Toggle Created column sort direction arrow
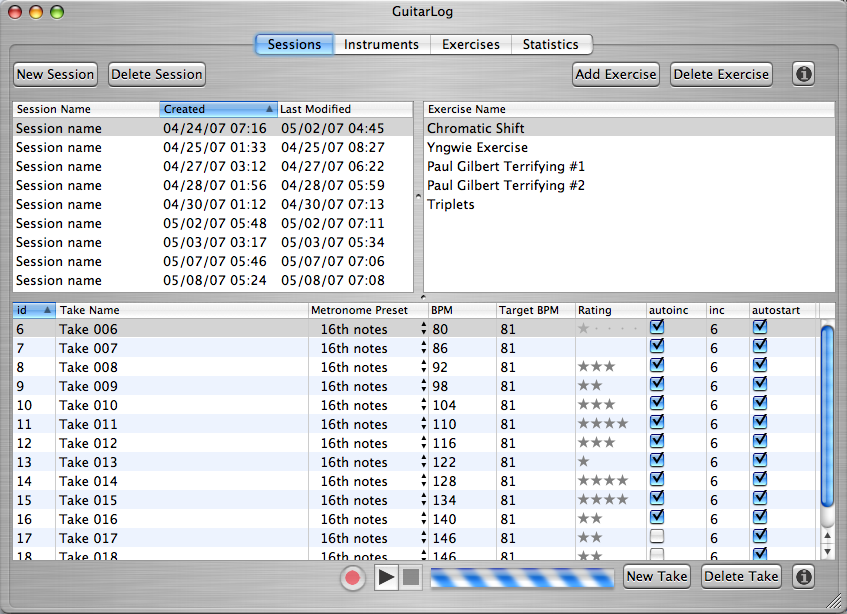Screen dimensions: 847x614 pos(269,109)
